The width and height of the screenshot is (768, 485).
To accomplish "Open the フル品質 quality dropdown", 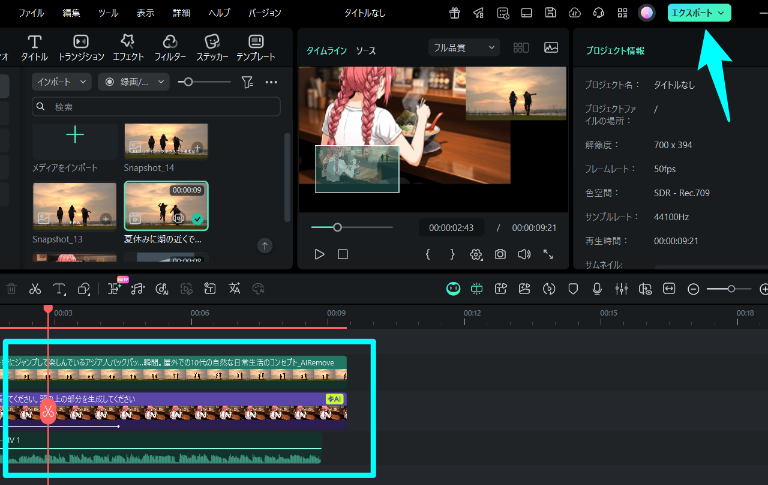I will coord(464,48).
